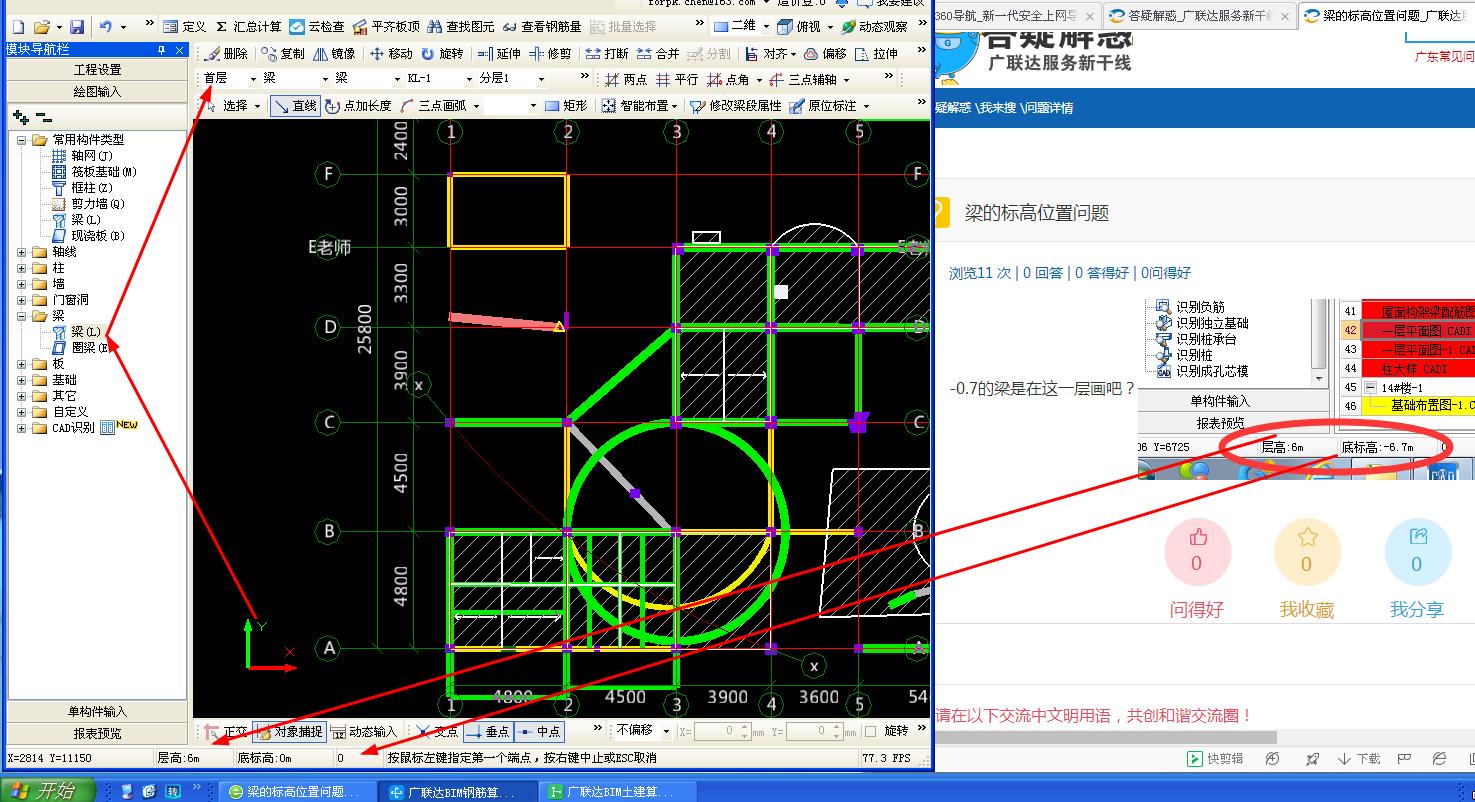This screenshot has height=802, width=1475.
Task: Expand the 门窗洞 tree node
Action: [22, 300]
